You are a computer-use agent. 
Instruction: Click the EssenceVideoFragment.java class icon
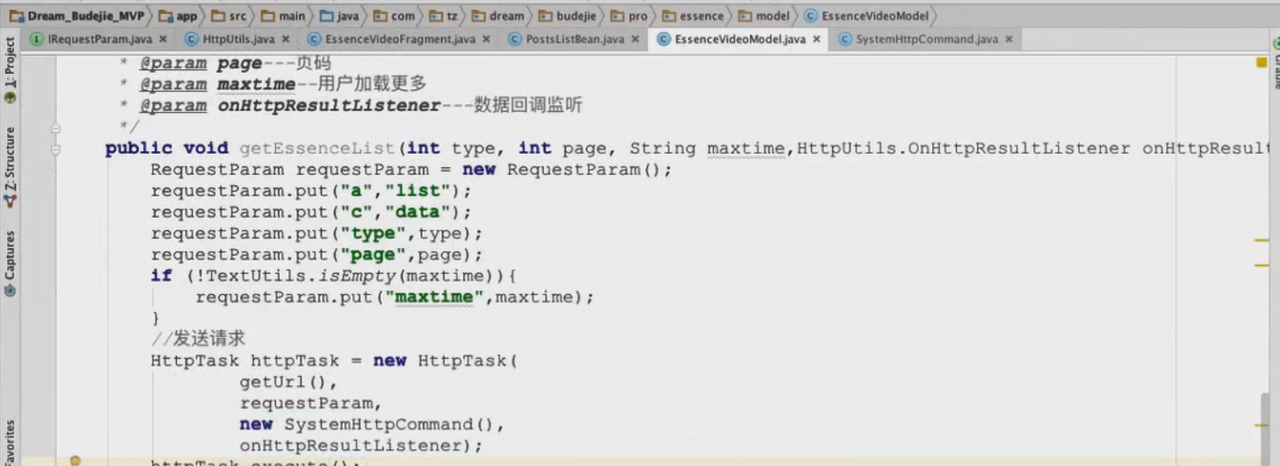(x=315, y=39)
